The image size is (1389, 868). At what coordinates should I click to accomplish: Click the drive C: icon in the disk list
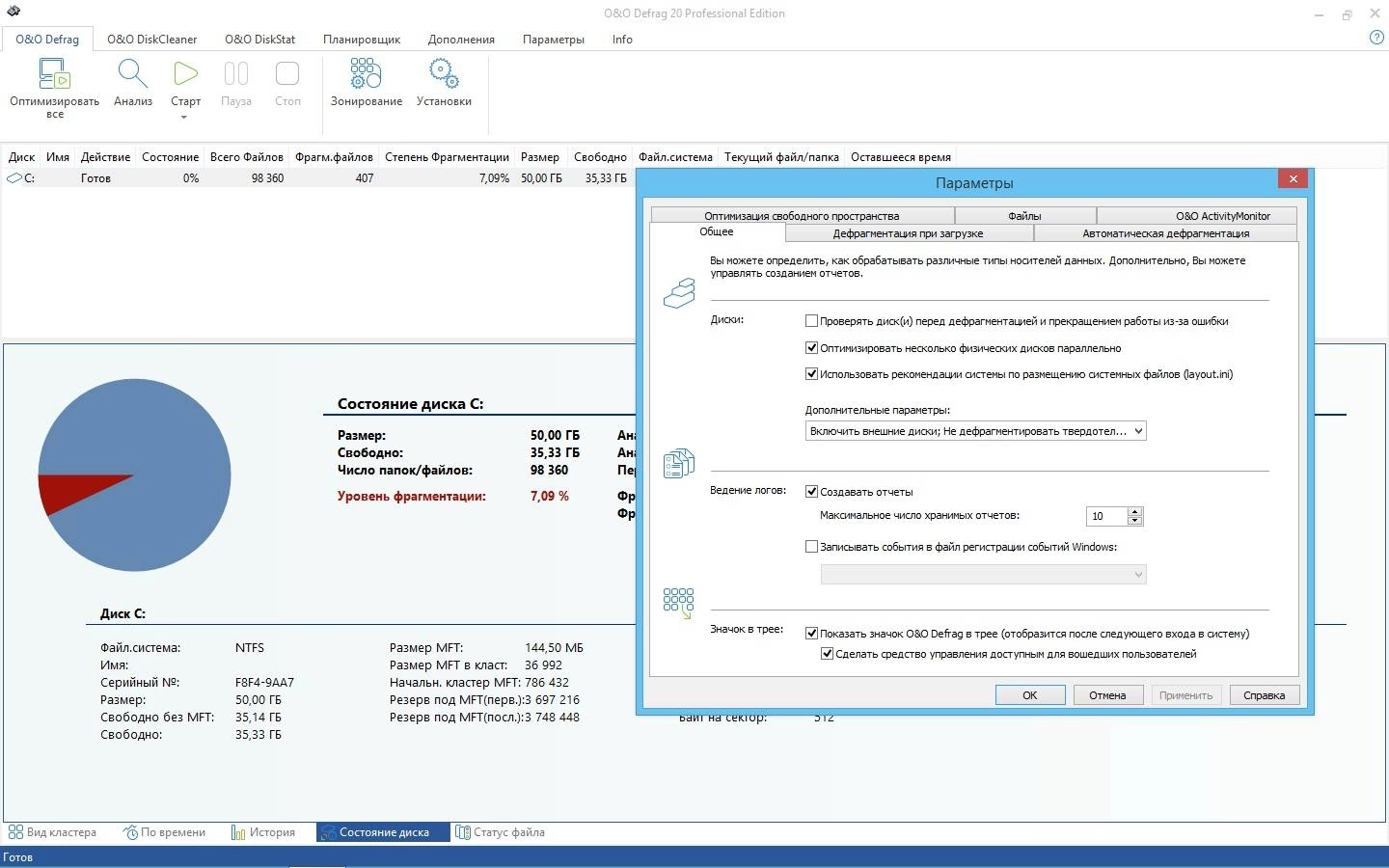pos(14,178)
